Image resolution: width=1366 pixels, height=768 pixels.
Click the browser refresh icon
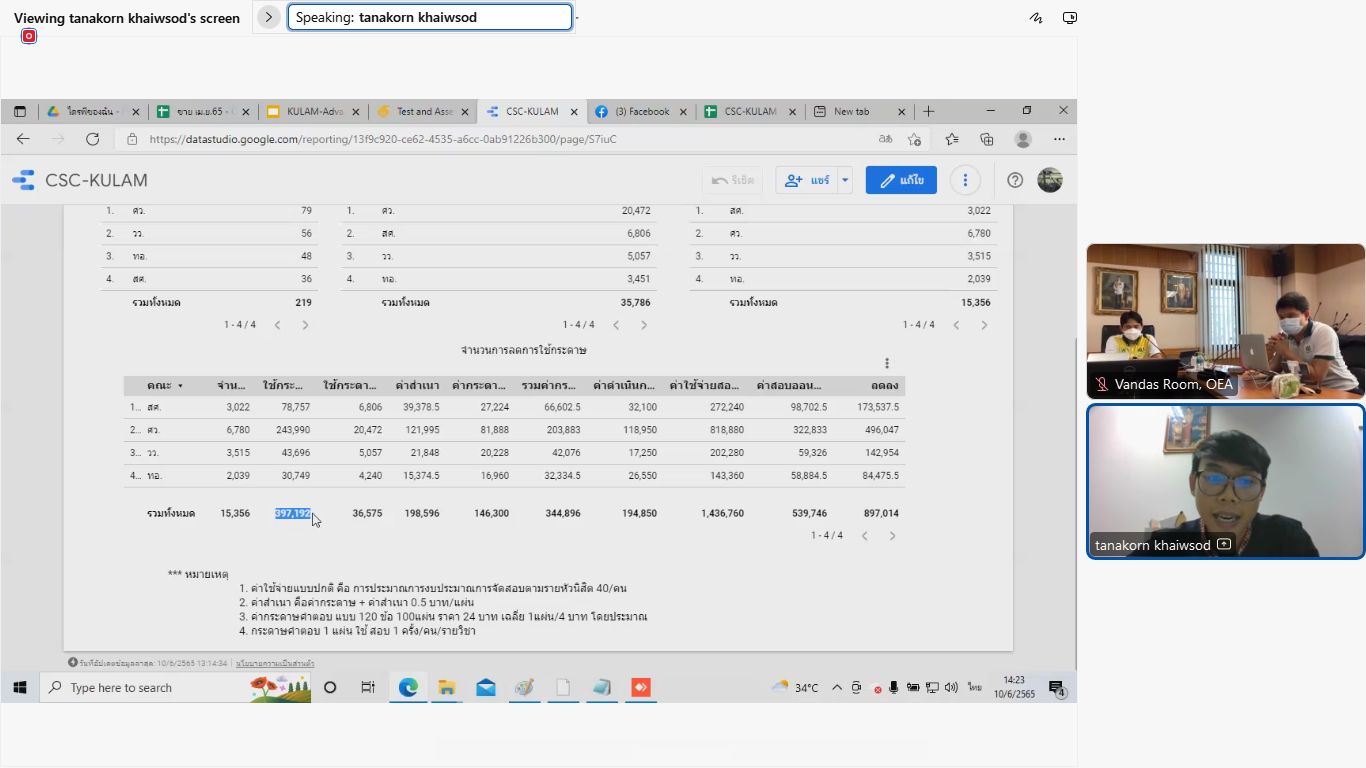point(92,139)
